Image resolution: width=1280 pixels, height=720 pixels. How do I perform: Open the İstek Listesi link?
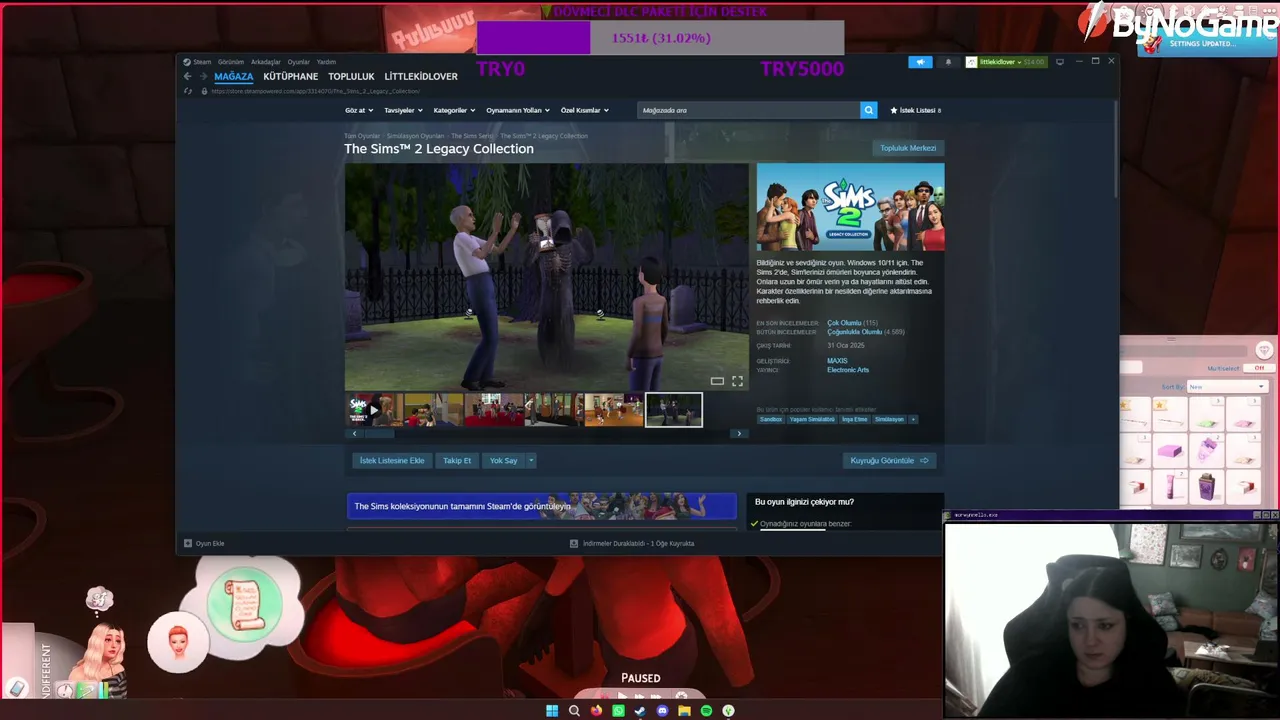point(915,110)
